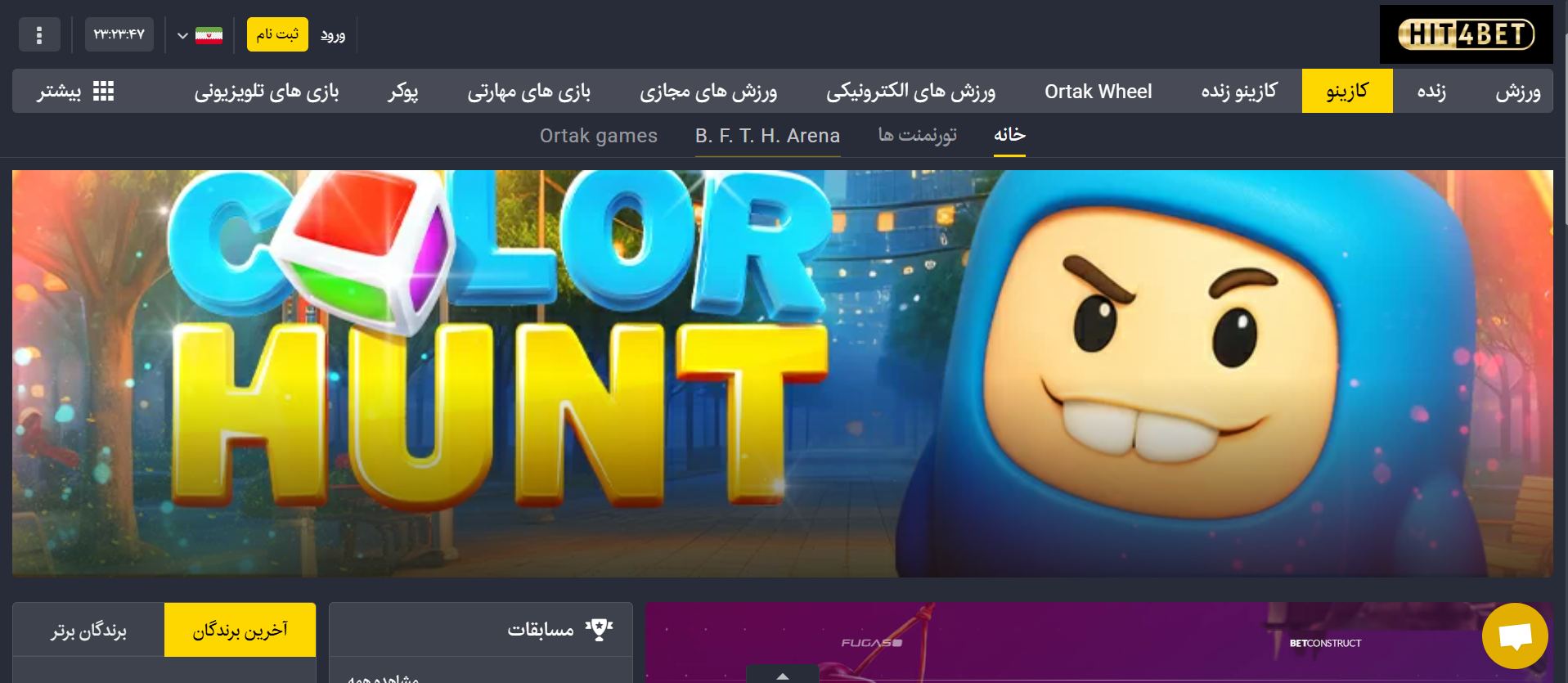Viewport: 1568px width, 683px height.
Task: Switch to the B. F. T. H. Arena tab
Action: pos(767,136)
